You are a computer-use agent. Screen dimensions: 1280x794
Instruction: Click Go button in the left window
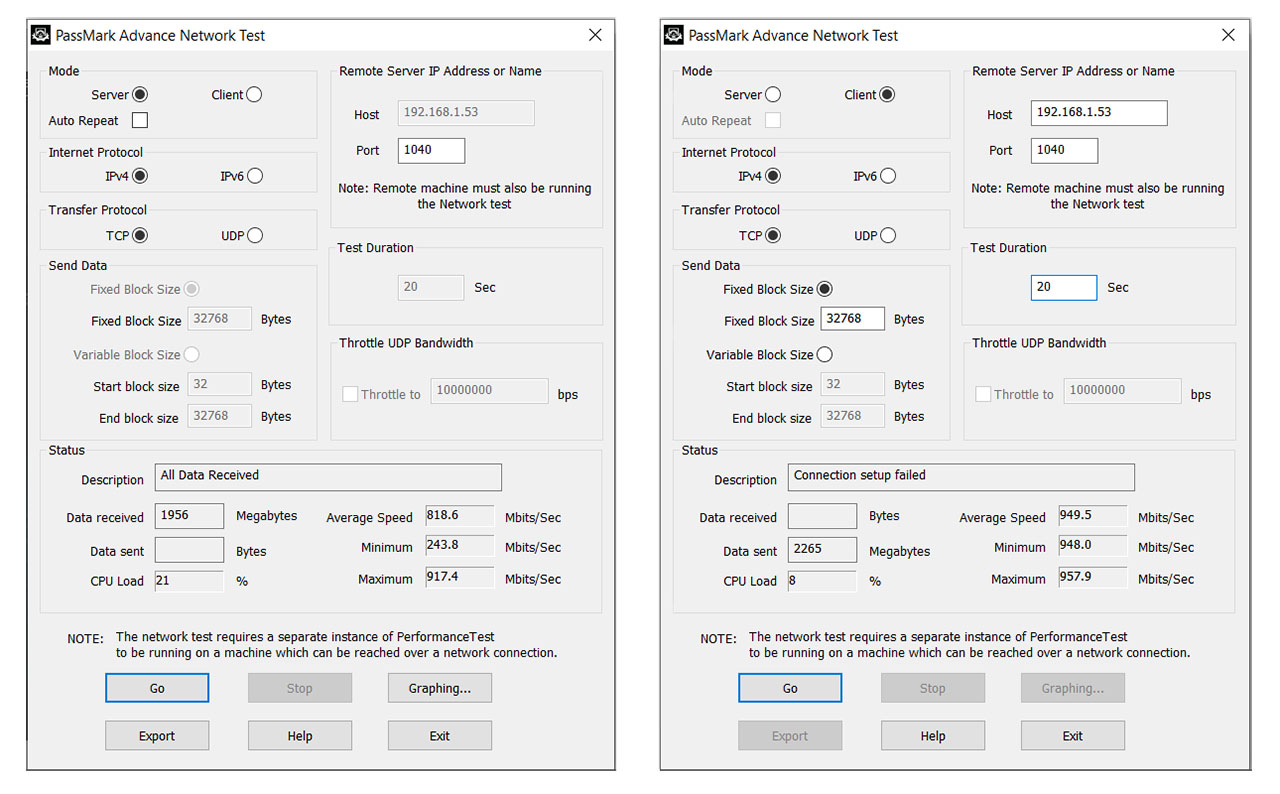click(x=157, y=688)
